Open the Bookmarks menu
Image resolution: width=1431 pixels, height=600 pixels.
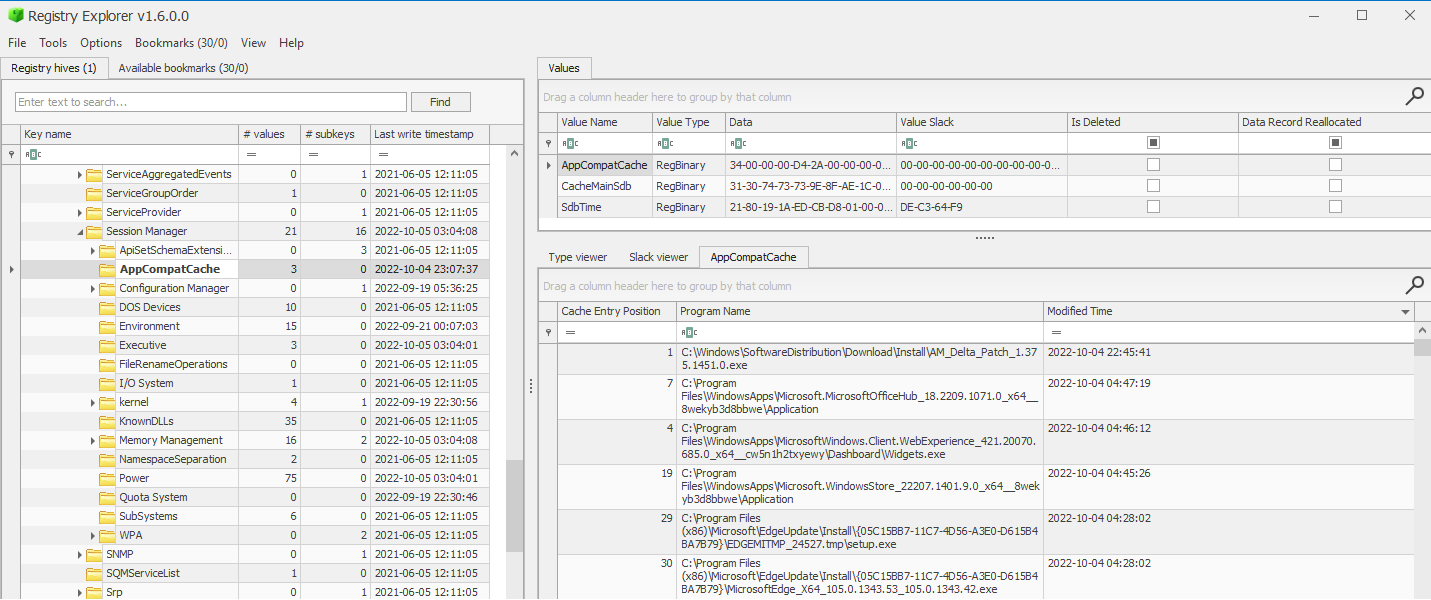pyautogui.click(x=180, y=43)
